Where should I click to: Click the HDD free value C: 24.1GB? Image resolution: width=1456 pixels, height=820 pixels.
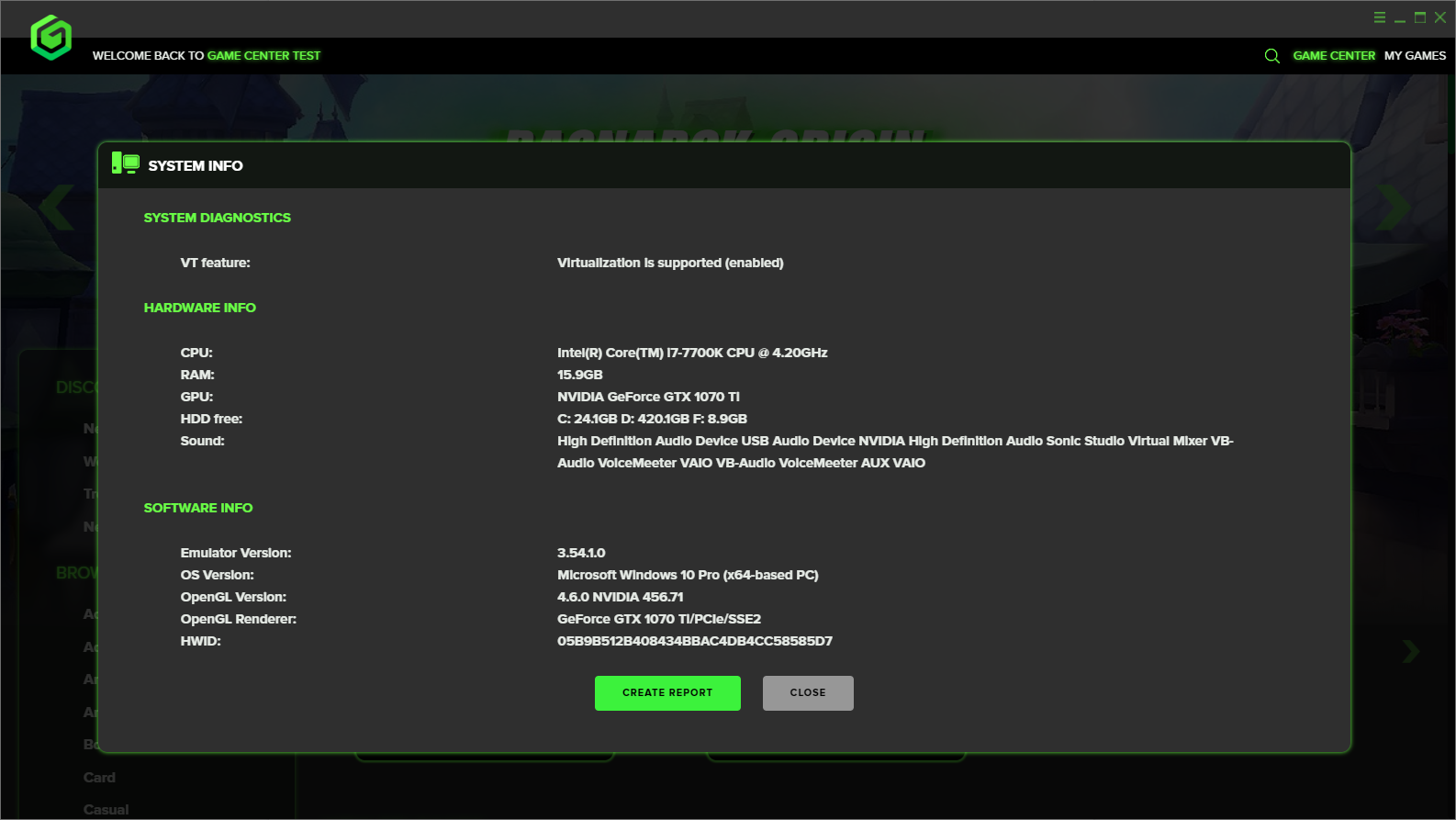coord(652,419)
